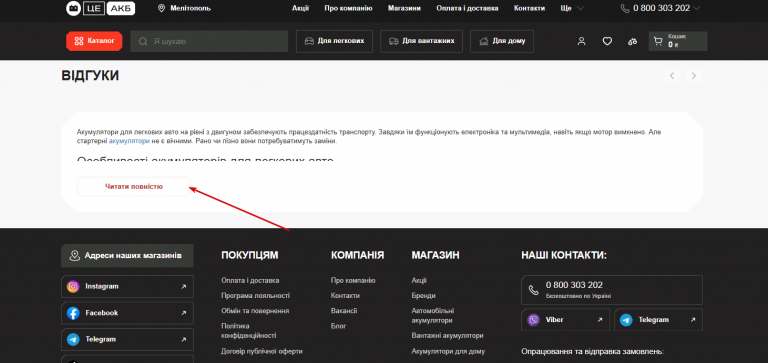Open Адреси наших магазинів button
The width and height of the screenshot is (768, 363).
[127, 256]
